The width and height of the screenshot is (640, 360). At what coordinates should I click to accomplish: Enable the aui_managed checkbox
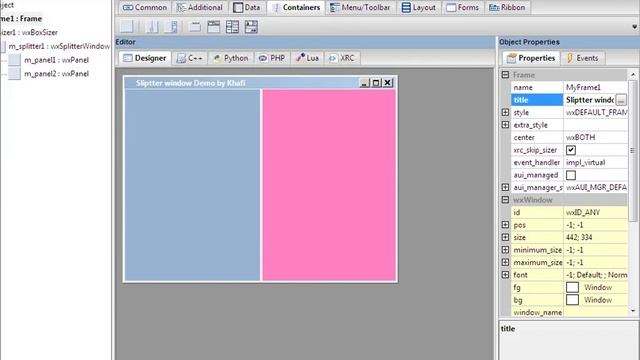click(571, 175)
